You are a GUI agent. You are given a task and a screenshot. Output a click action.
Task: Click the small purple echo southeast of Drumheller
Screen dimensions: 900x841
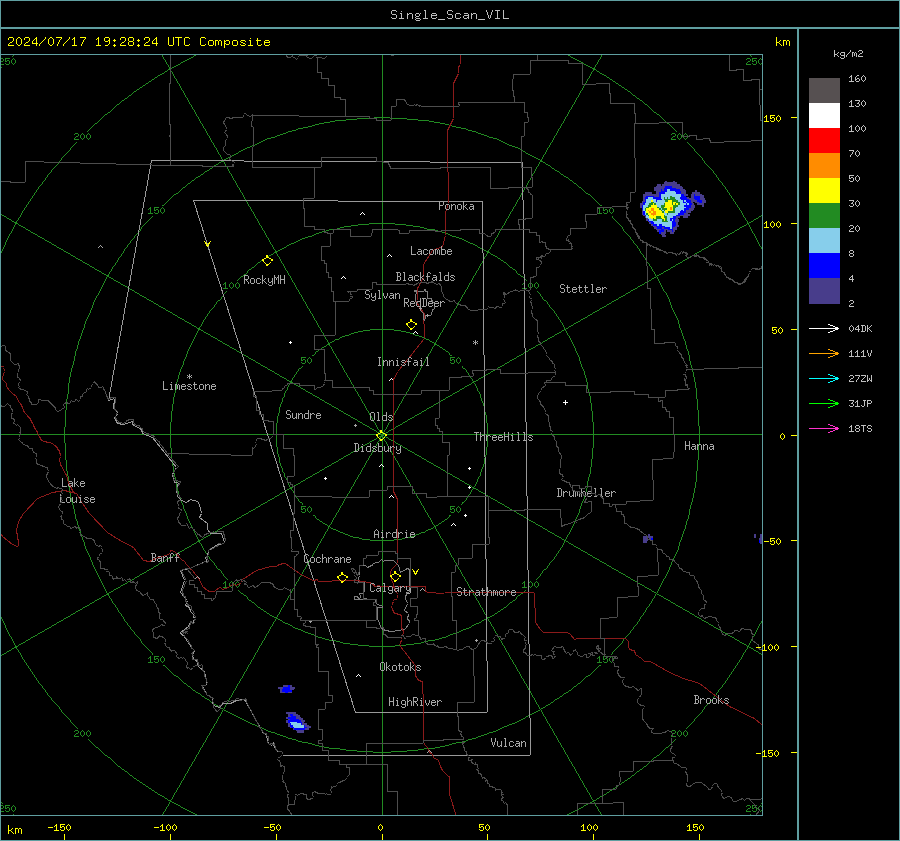[x=647, y=538]
